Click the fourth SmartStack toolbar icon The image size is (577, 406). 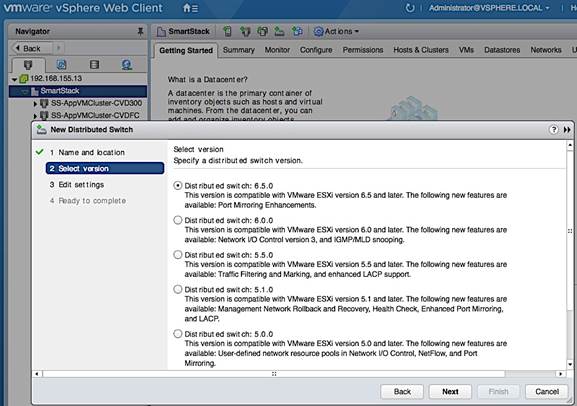pos(279,31)
